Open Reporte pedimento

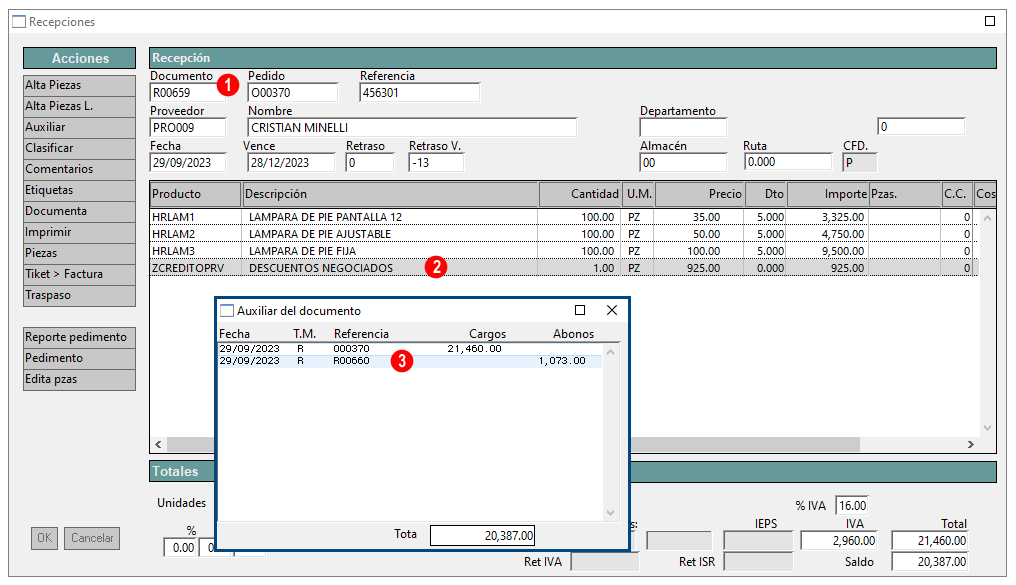tap(79, 338)
